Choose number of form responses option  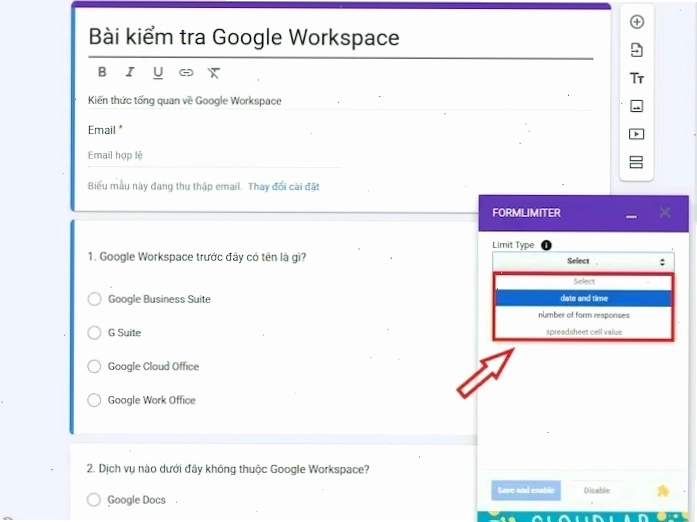[x=583, y=315]
